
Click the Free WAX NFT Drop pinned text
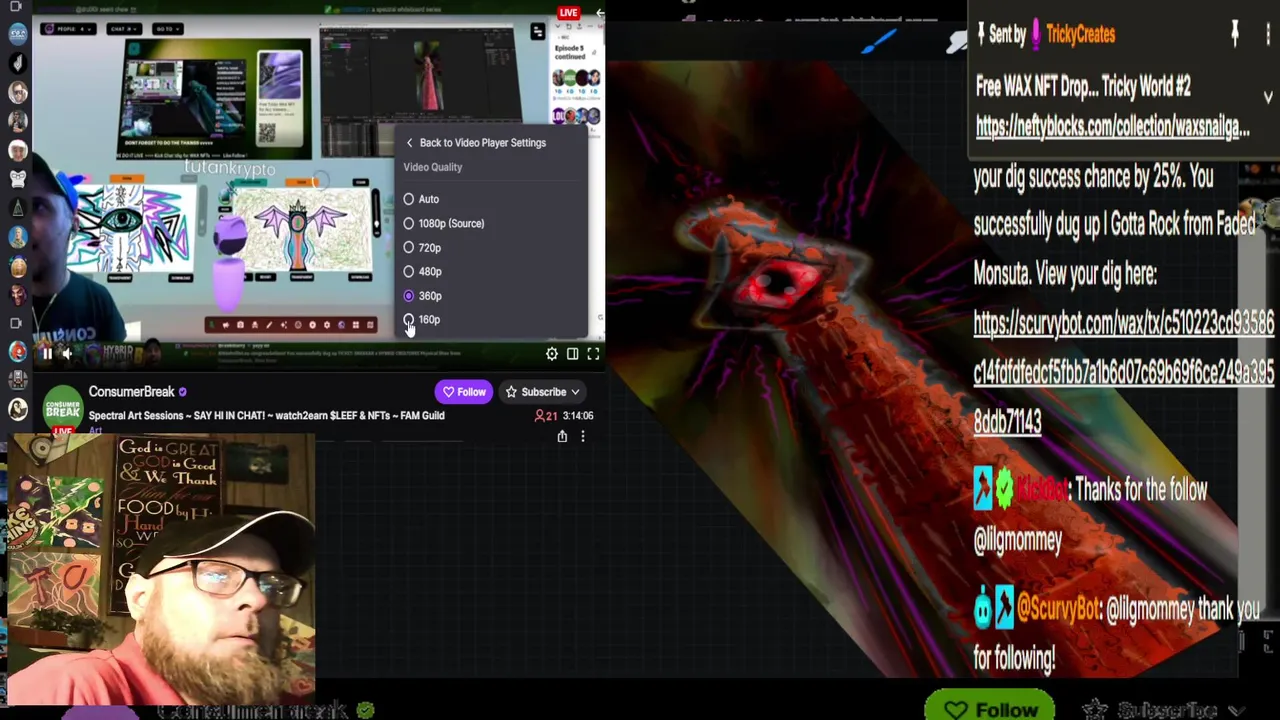pos(1083,87)
